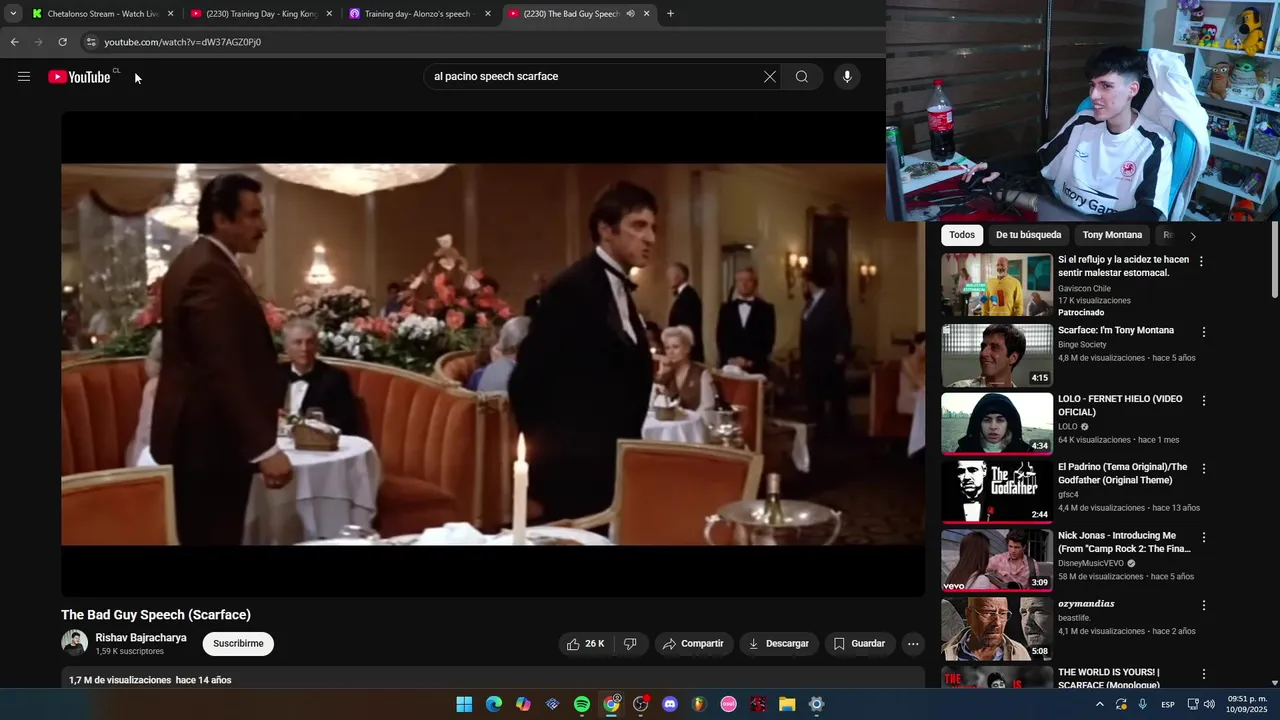Open options for the Gaviscon ad
This screenshot has width=1280, height=720.
point(1202,261)
